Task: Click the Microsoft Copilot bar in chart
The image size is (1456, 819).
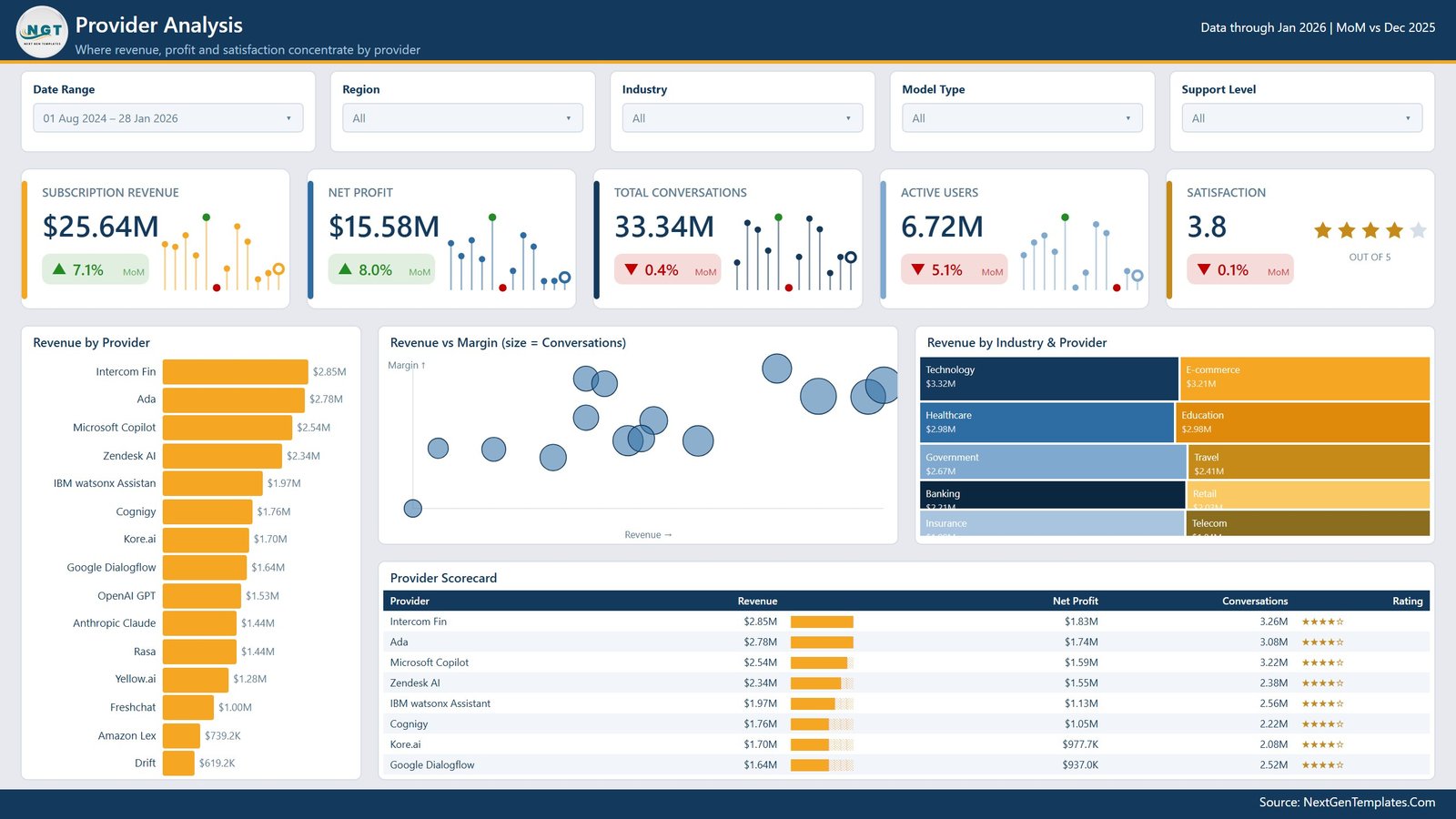Action: coord(227,428)
